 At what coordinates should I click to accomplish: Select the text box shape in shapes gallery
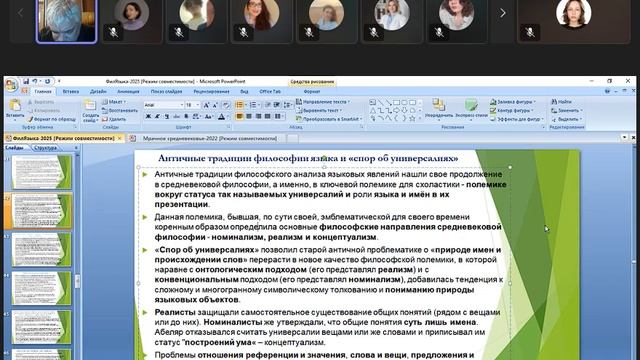pos(373,102)
